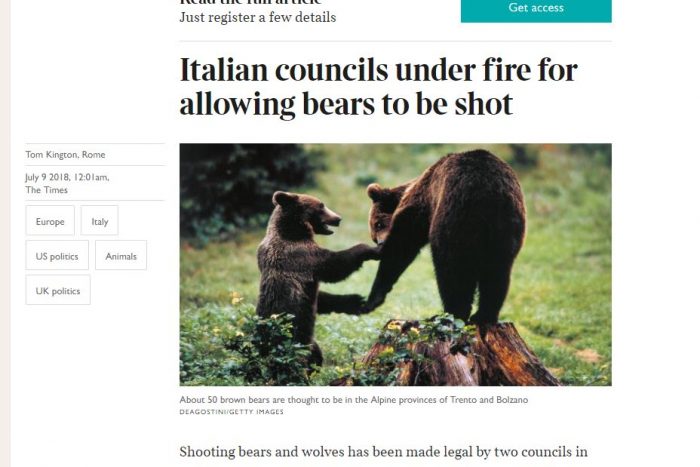The image size is (700, 467).
Task: Click the Get access button
Action: point(536,9)
